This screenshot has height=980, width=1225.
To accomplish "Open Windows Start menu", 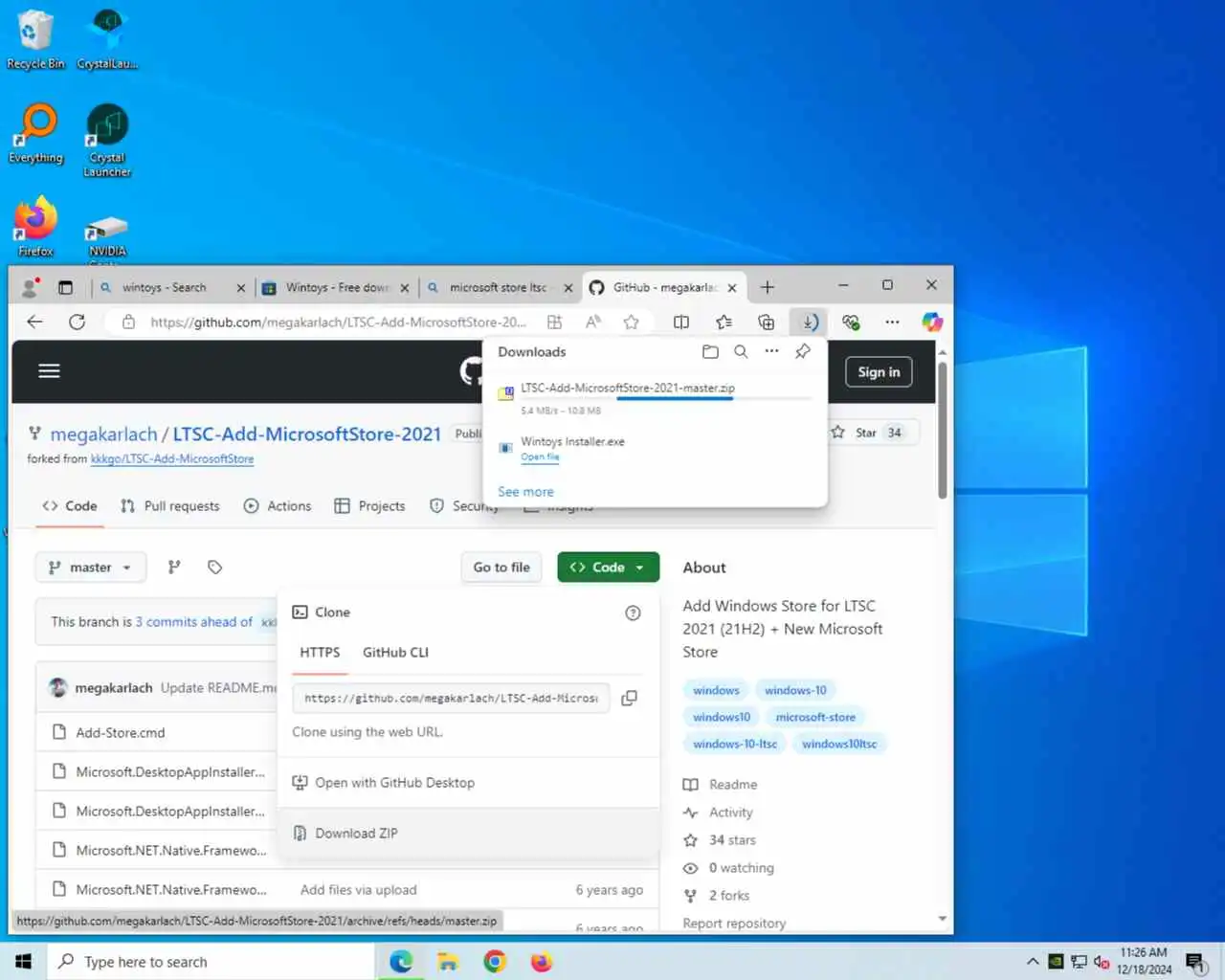I will coord(23,962).
